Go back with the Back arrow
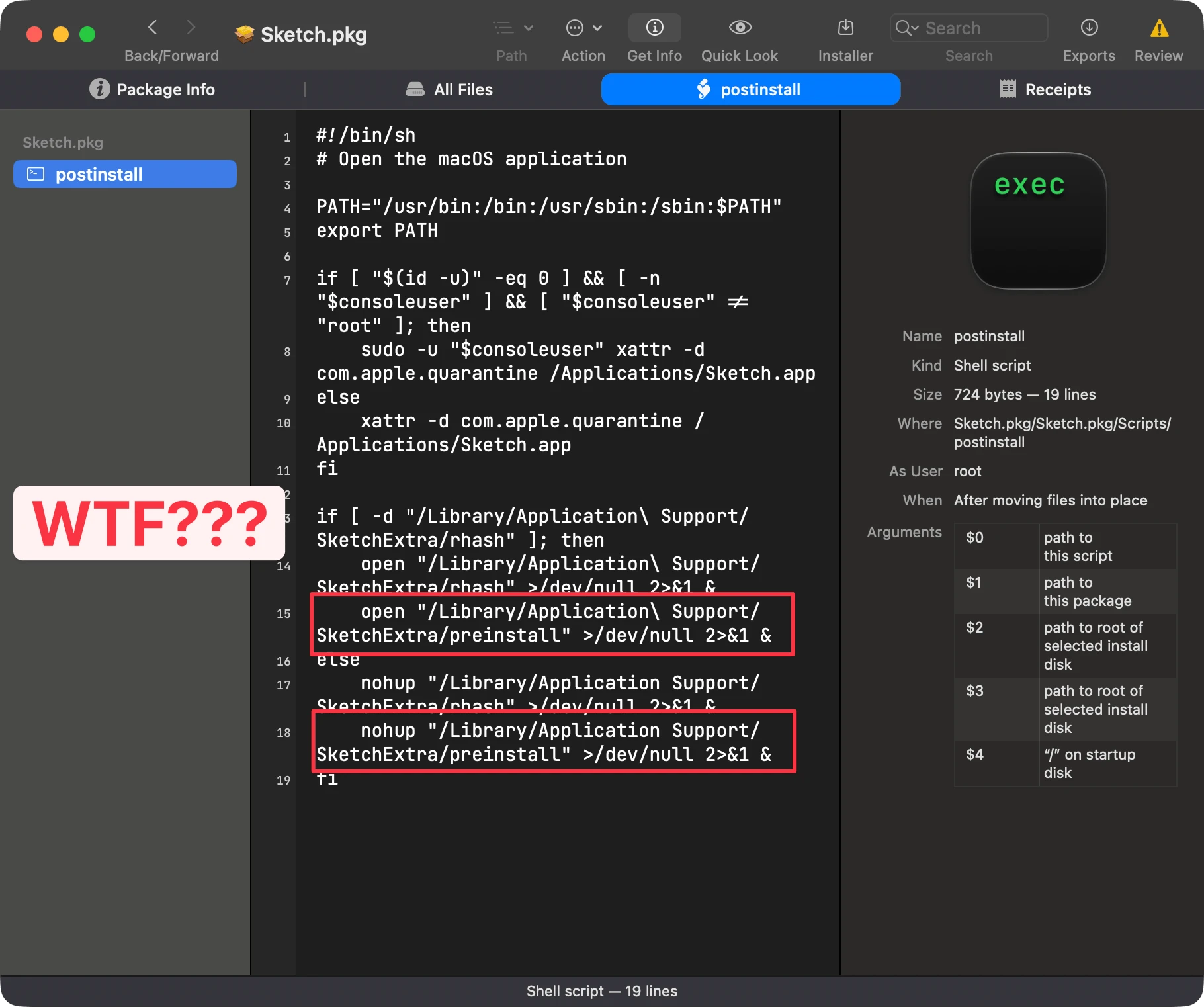This screenshot has width=1204, height=1007. click(x=153, y=27)
